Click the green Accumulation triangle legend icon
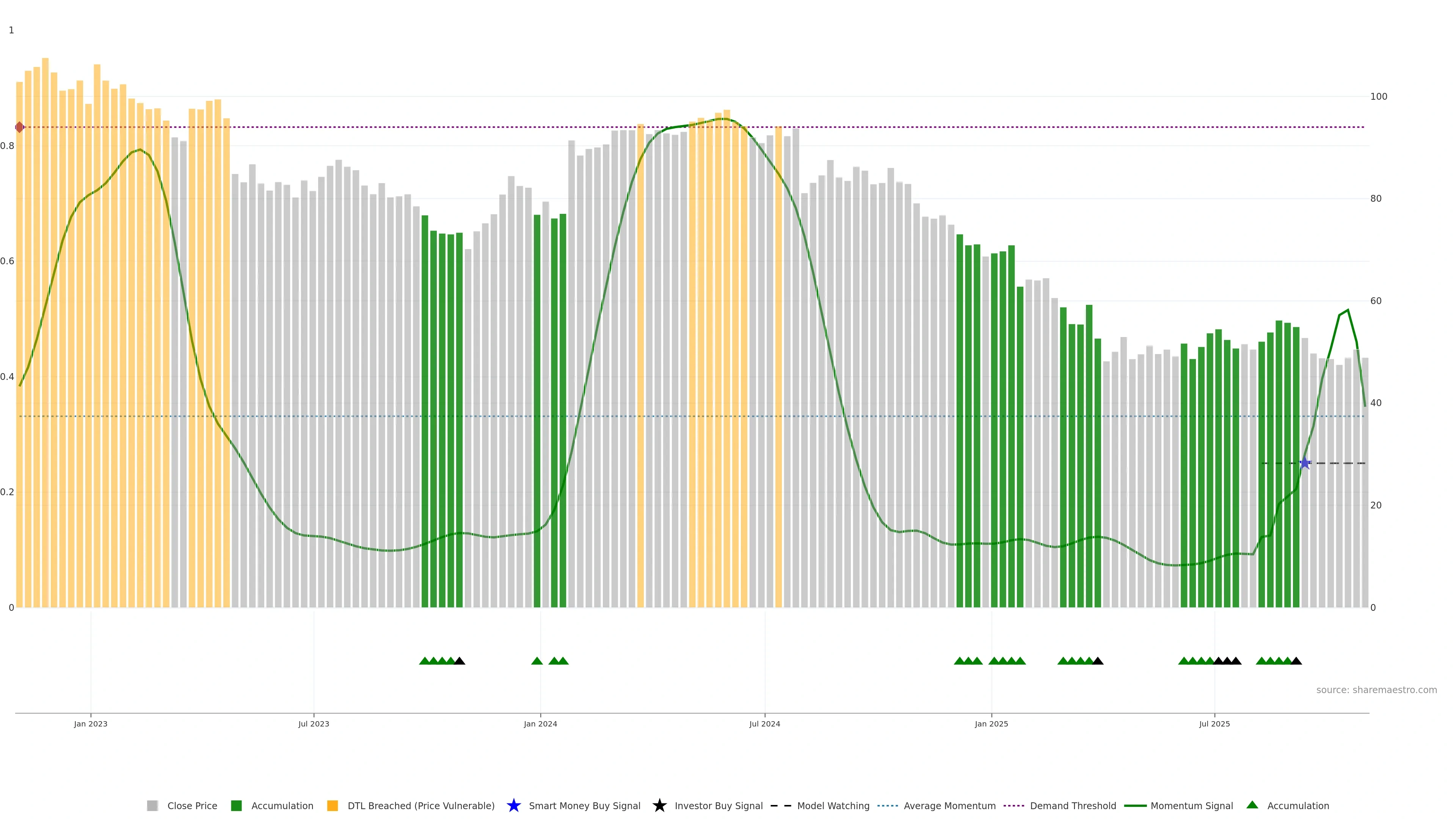The image size is (1456, 819). [x=1252, y=805]
